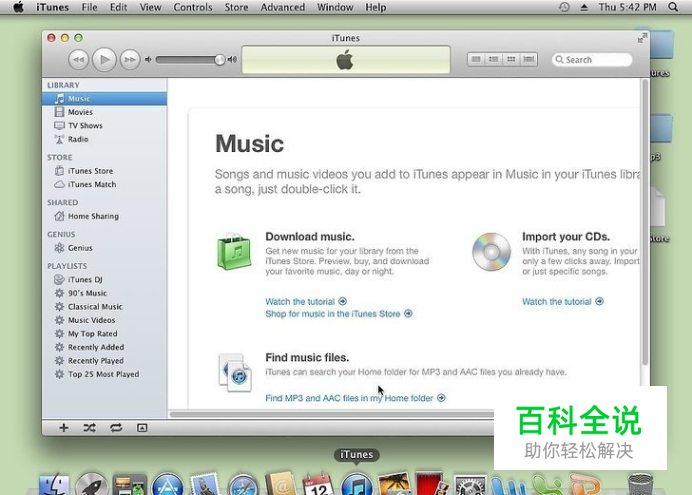Open App Store from the Dock
This screenshot has width=692, height=495.
(167, 484)
